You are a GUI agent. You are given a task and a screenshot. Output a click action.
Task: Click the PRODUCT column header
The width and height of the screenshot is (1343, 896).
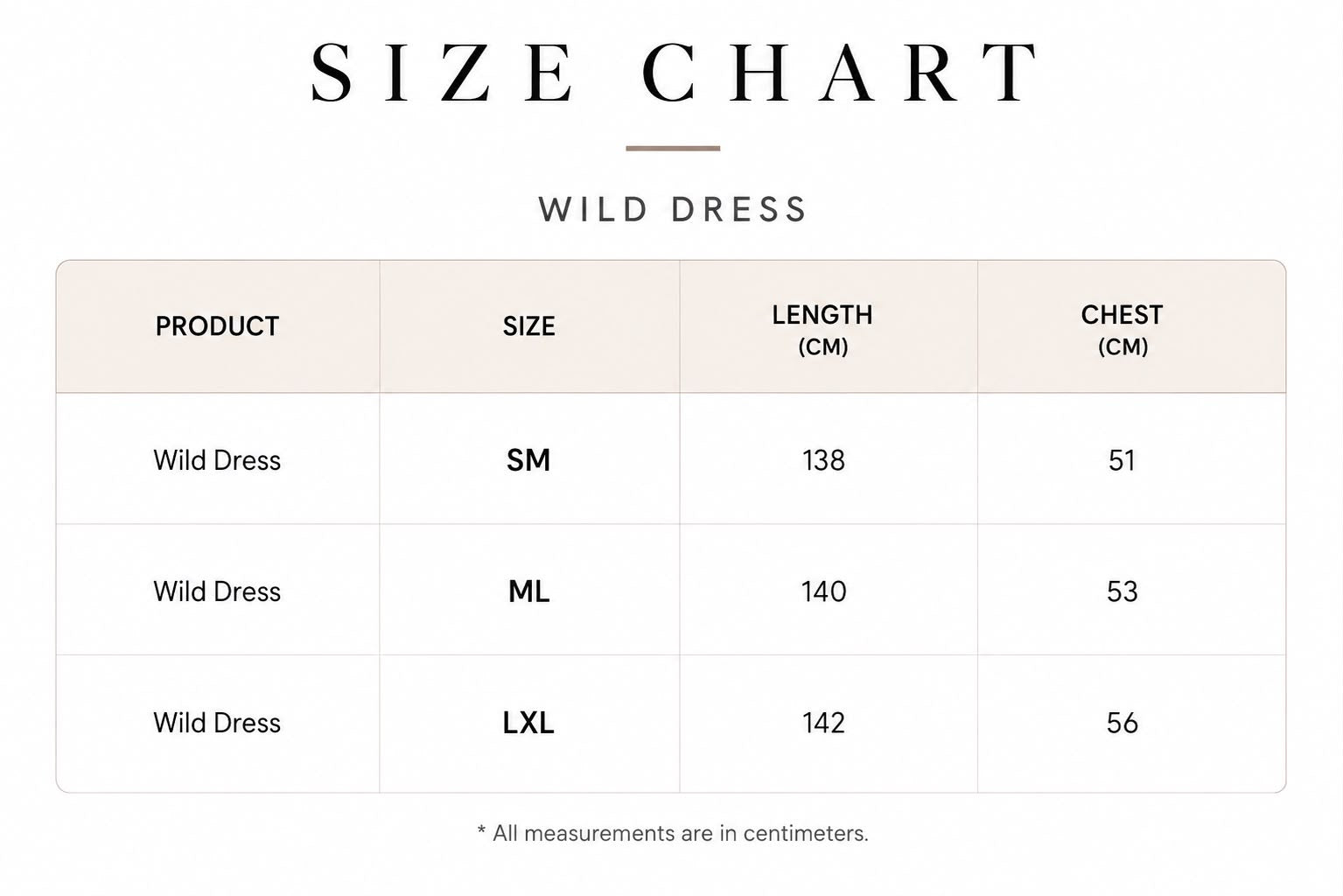217,326
